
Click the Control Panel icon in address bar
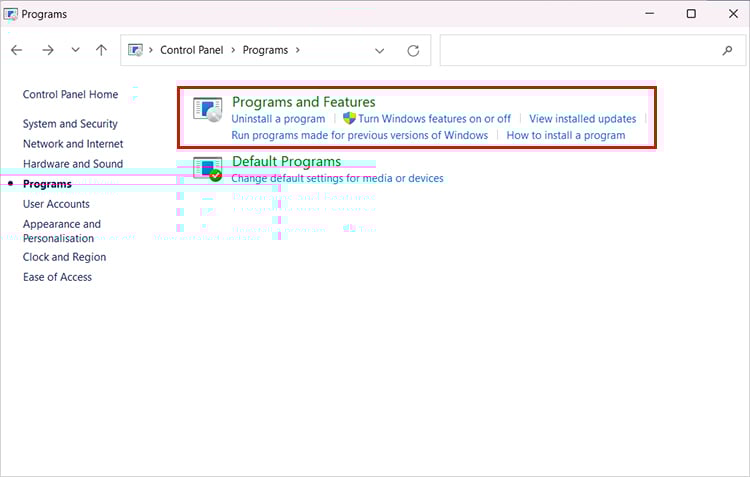tap(135, 50)
